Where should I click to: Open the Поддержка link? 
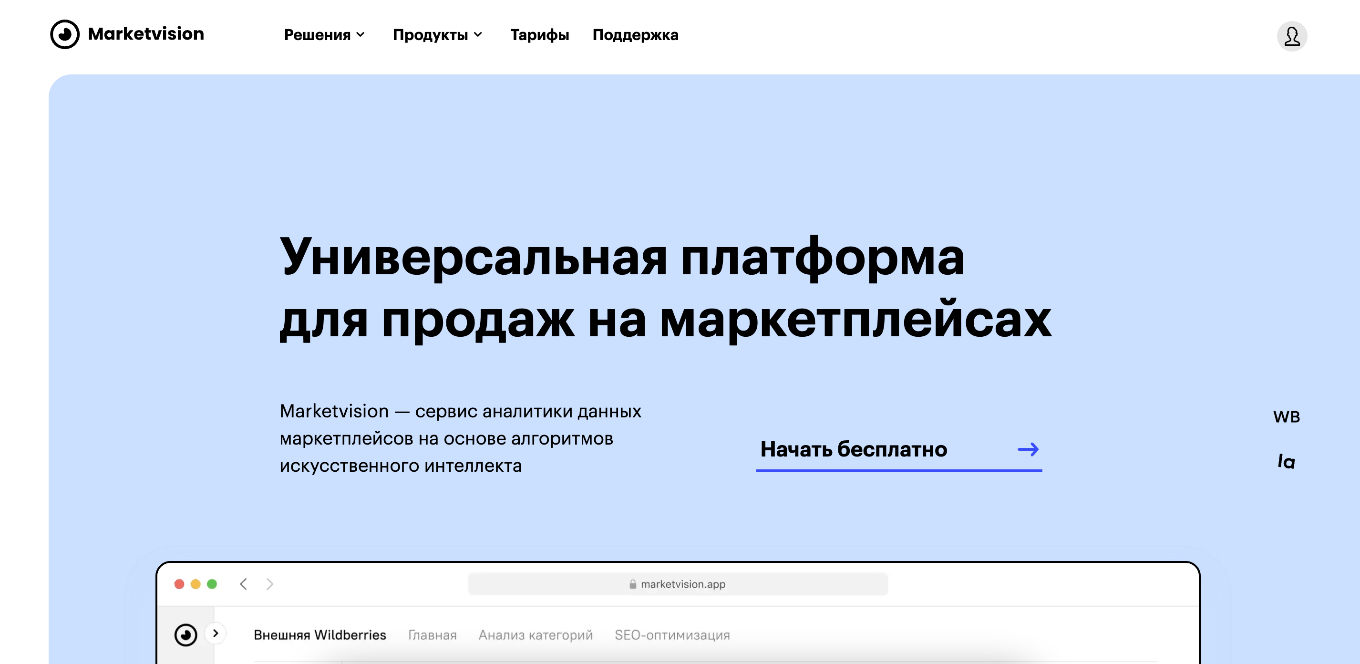click(x=635, y=34)
